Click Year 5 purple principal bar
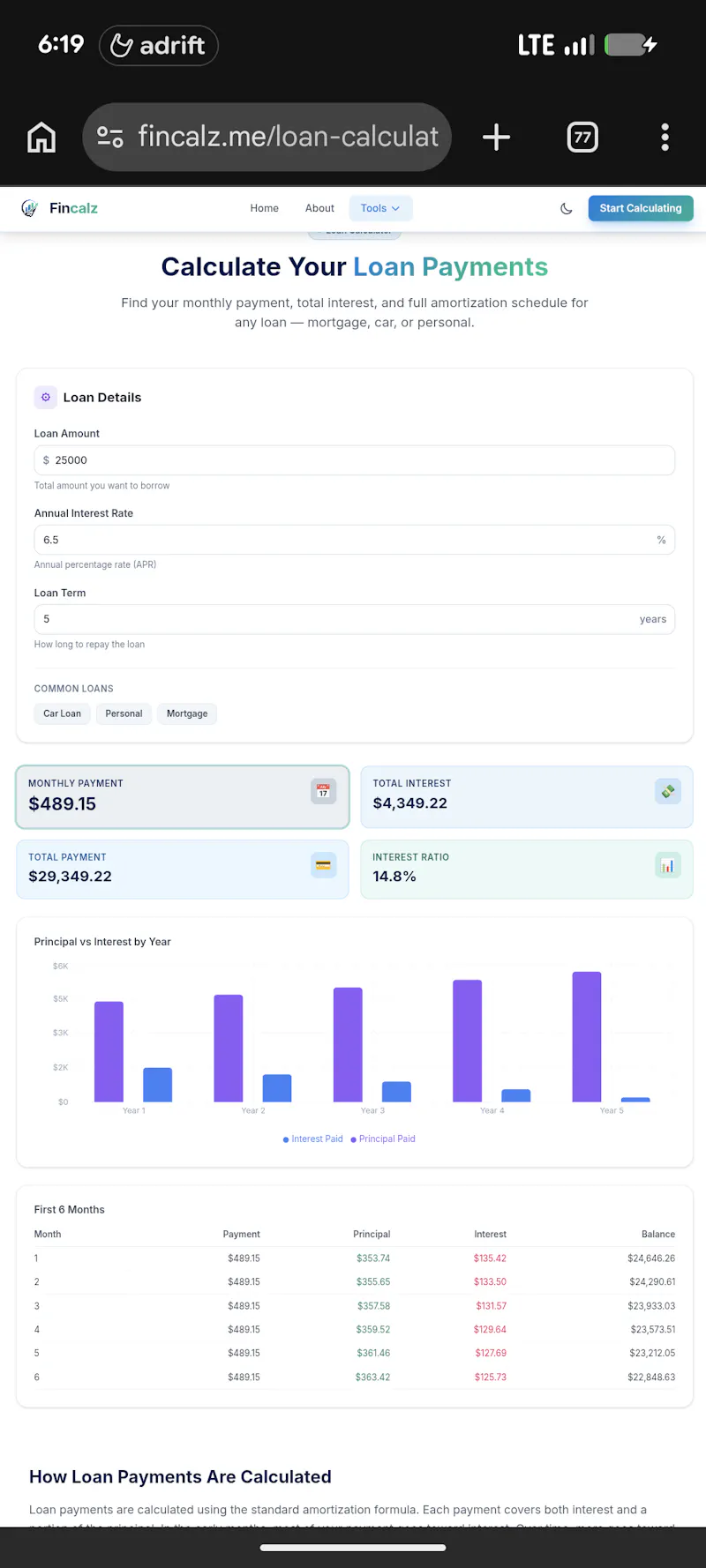Image resolution: width=706 pixels, height=1568 pixels. (587, 1036)
